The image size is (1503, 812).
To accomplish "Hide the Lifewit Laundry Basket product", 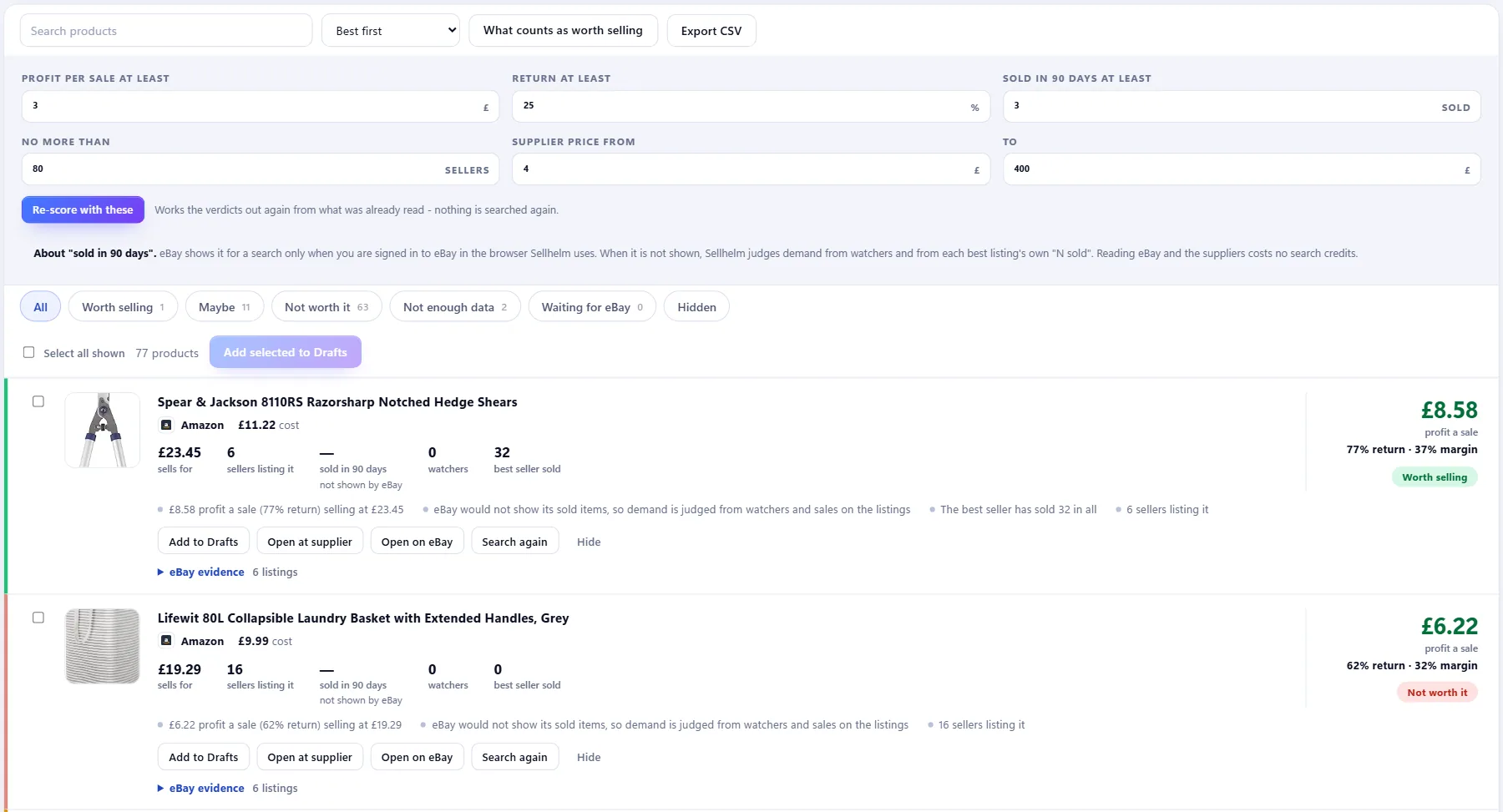I will pyautogui.click(x=589, y=757).
